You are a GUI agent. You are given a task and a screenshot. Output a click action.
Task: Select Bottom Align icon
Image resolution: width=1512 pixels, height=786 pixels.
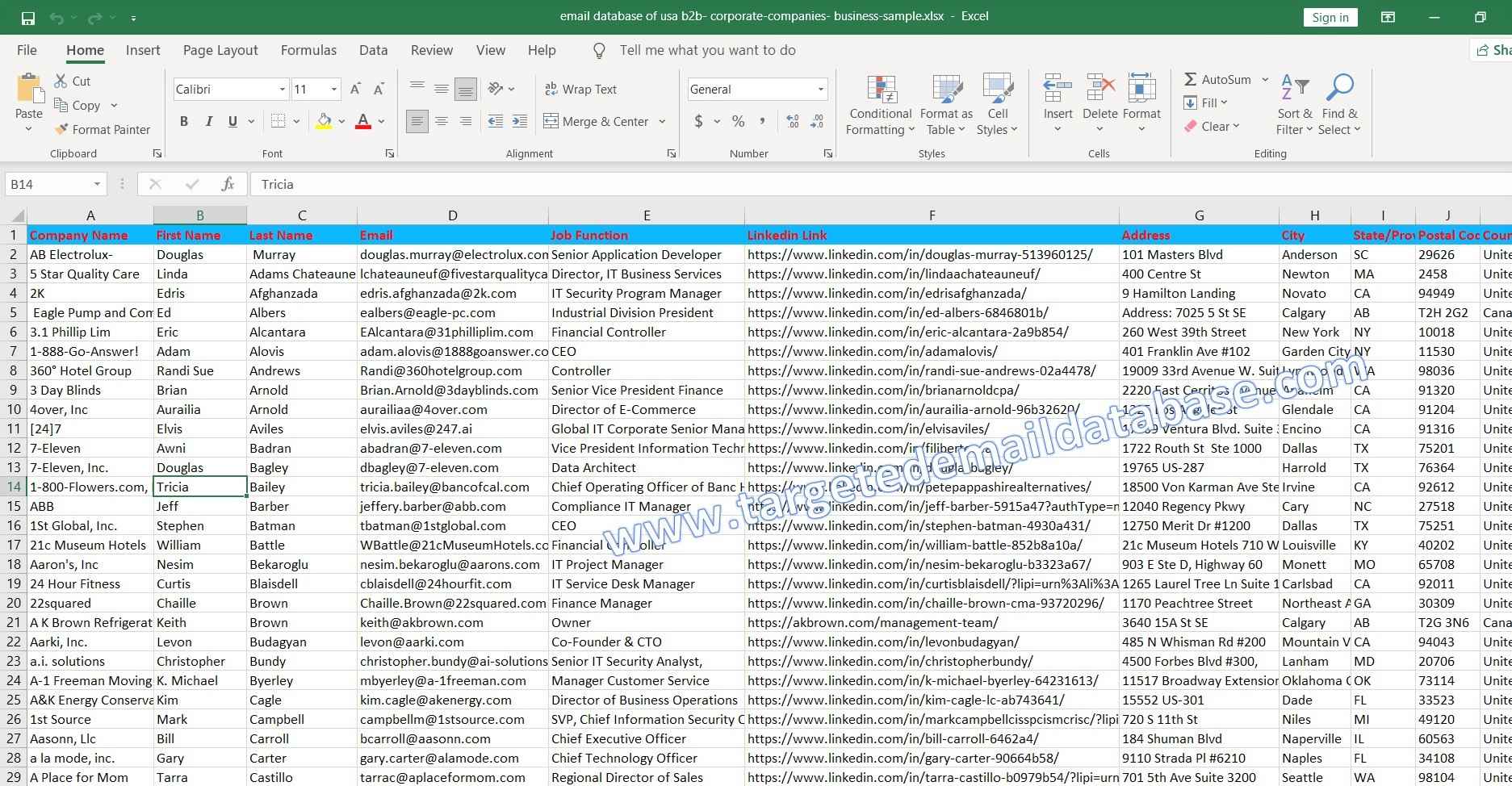coord(466,89)
